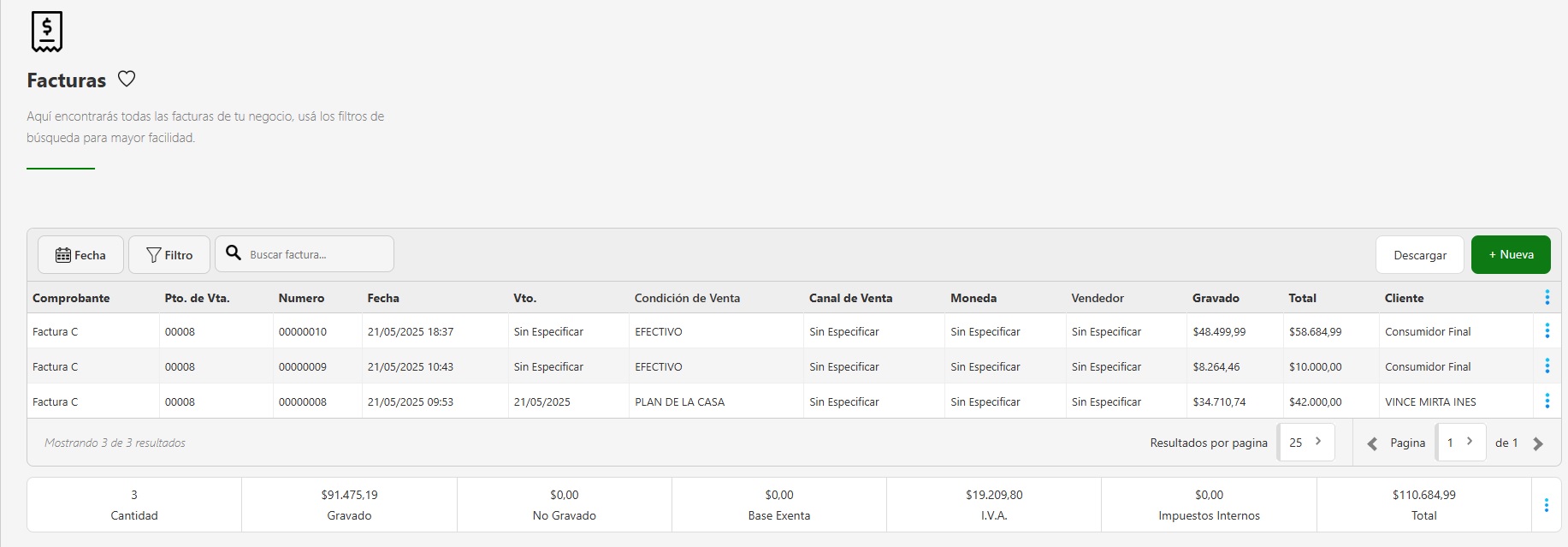1568x547 pixels.
Task: Go to previous page with left arrow
Action: (x=1372, y=443)
